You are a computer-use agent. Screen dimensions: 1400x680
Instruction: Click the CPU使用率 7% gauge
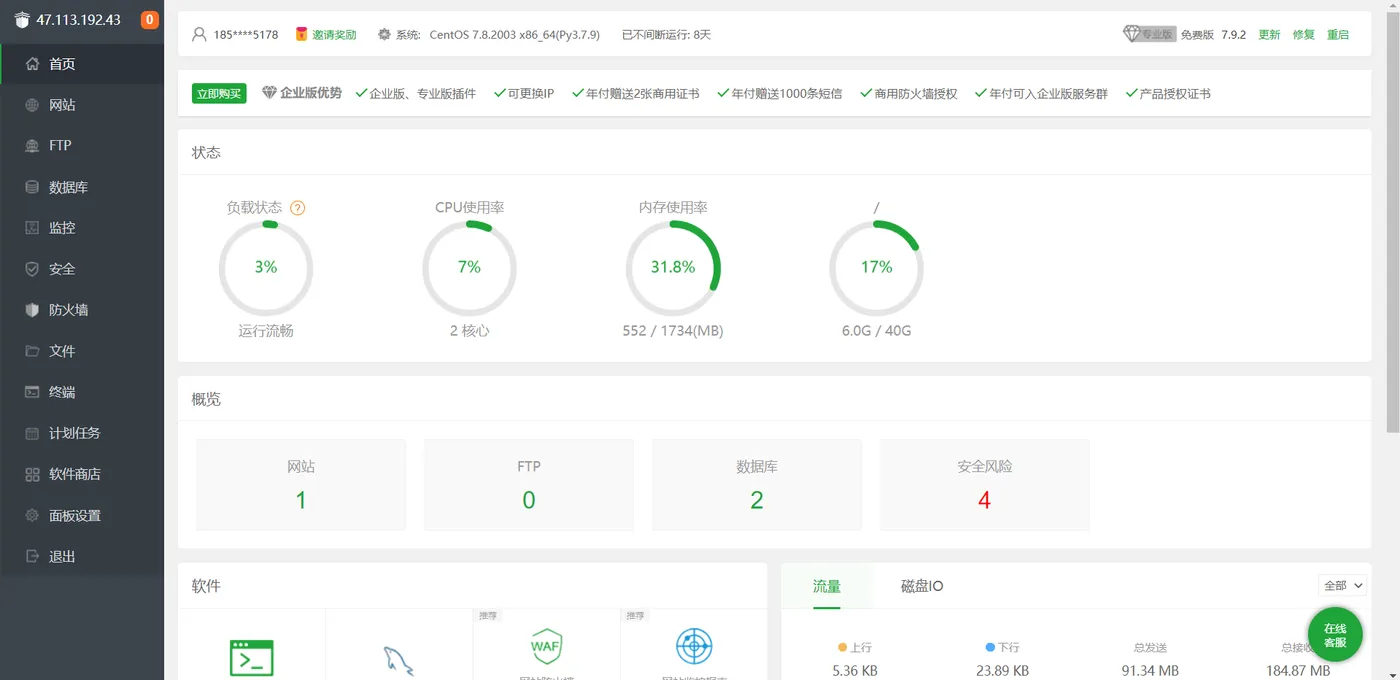tap(470, 268)
